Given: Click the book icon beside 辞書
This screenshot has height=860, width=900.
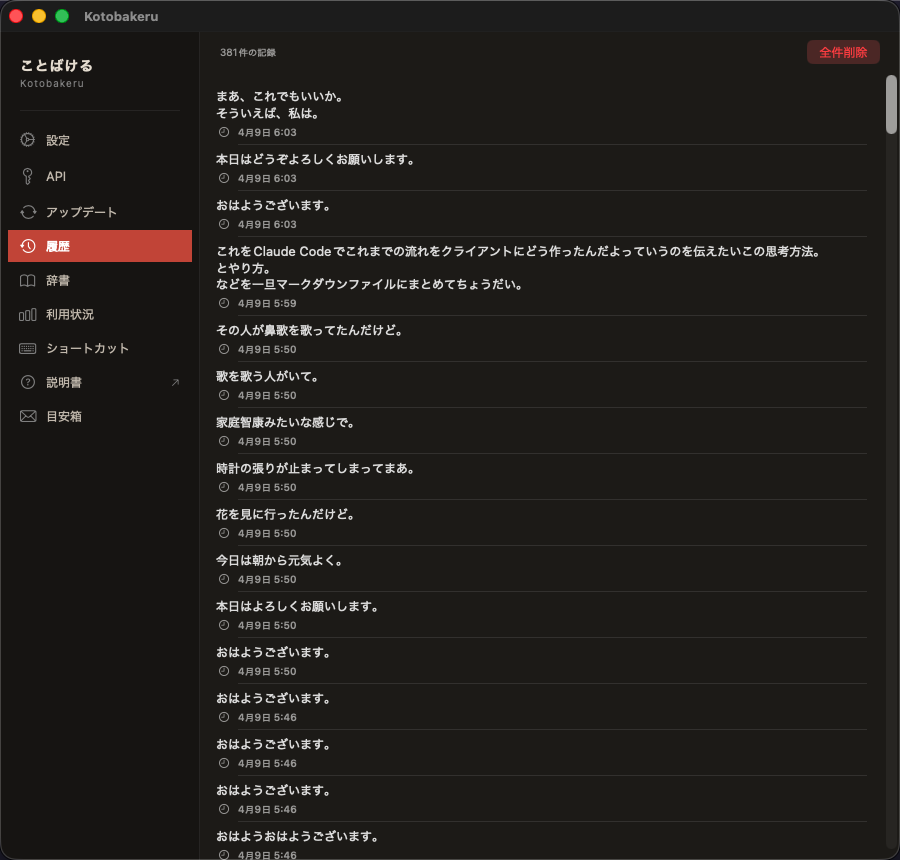Looking at the screenshot, I should click(x=28, y=281).
